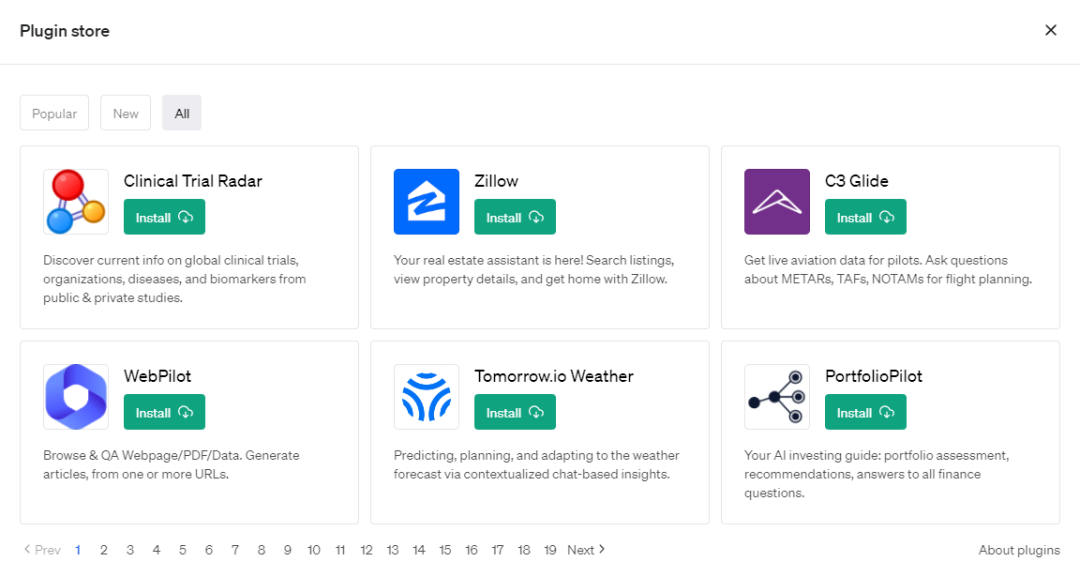Go to page 2 of plugin list
The width and height of the screenshot is (1080, 577).
[103, 550]
